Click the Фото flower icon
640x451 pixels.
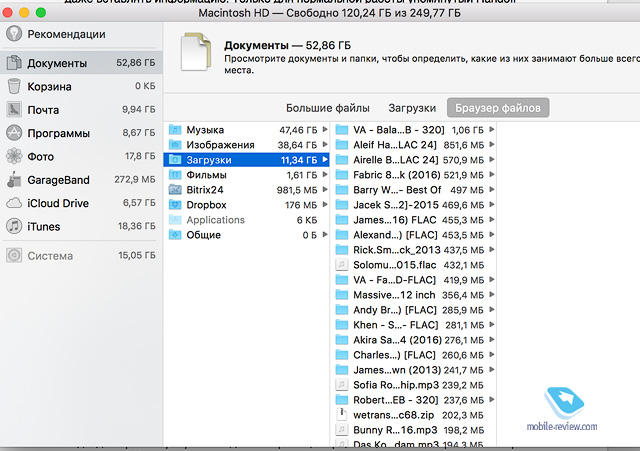[x=14, y=156]
